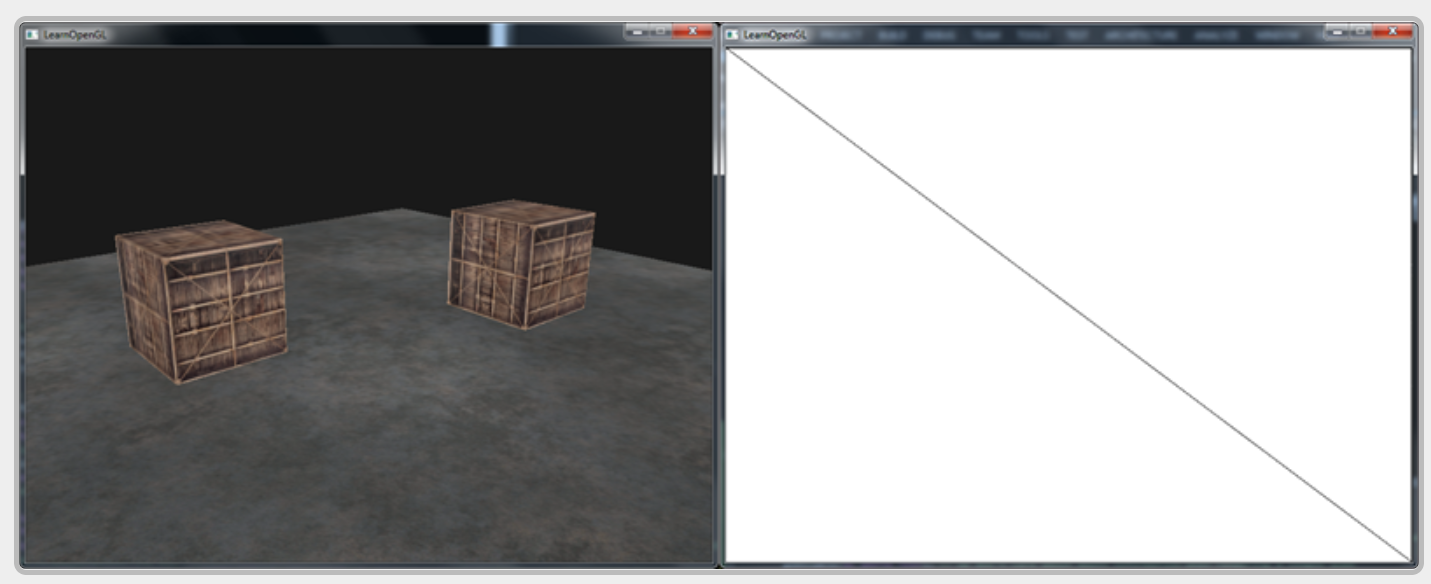
Task: Maximize the left LearnOpenGL window
Action: (660, 31)
